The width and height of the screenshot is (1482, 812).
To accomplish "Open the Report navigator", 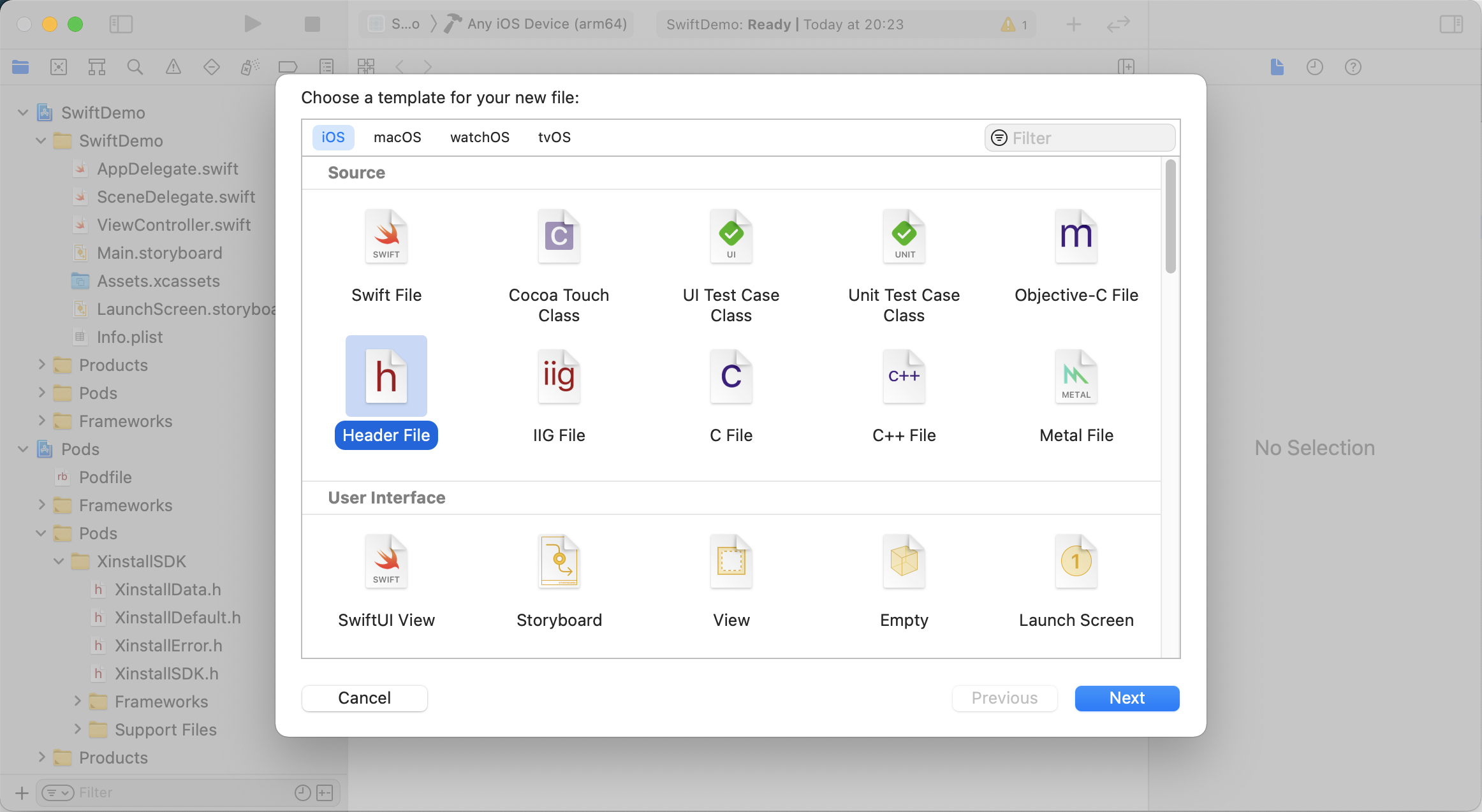I will click(x=326, y=67).
